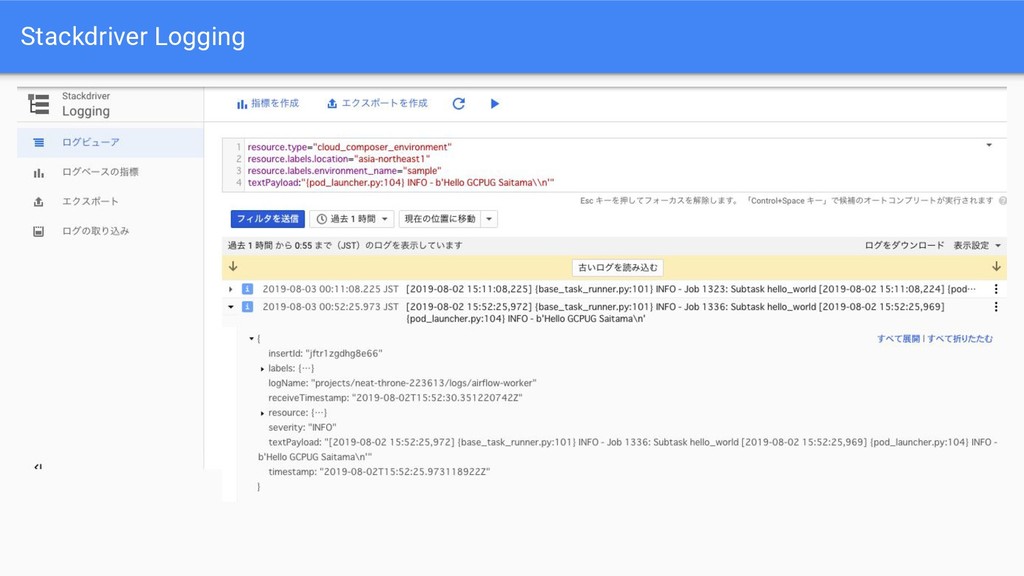Click the textPayload field in JSON

click(627, 450)
